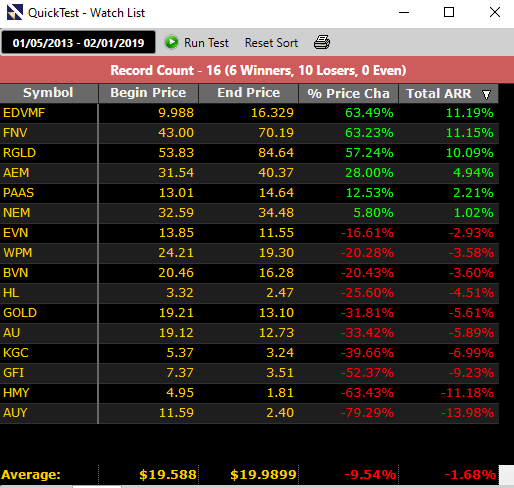The image size is (514, 488).
Task: Click the printer icon in toolbar
Action: click(322, 42)
